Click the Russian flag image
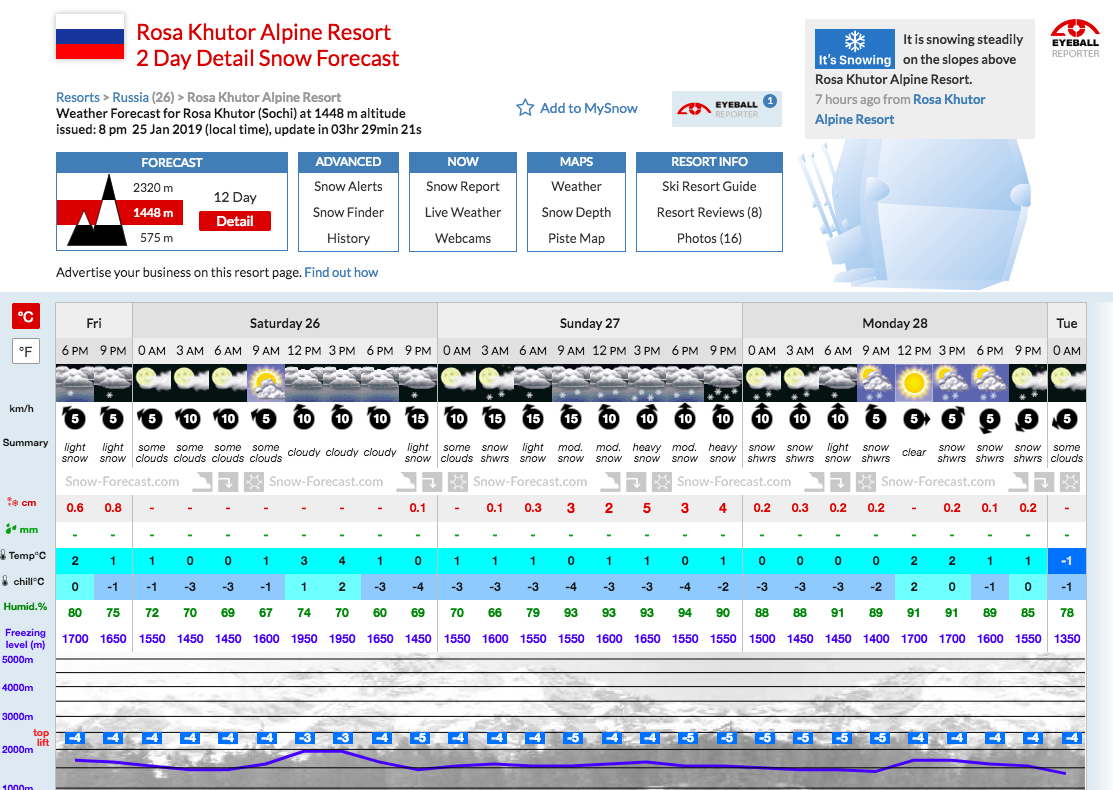1113x790 pixels. [90, 37]
